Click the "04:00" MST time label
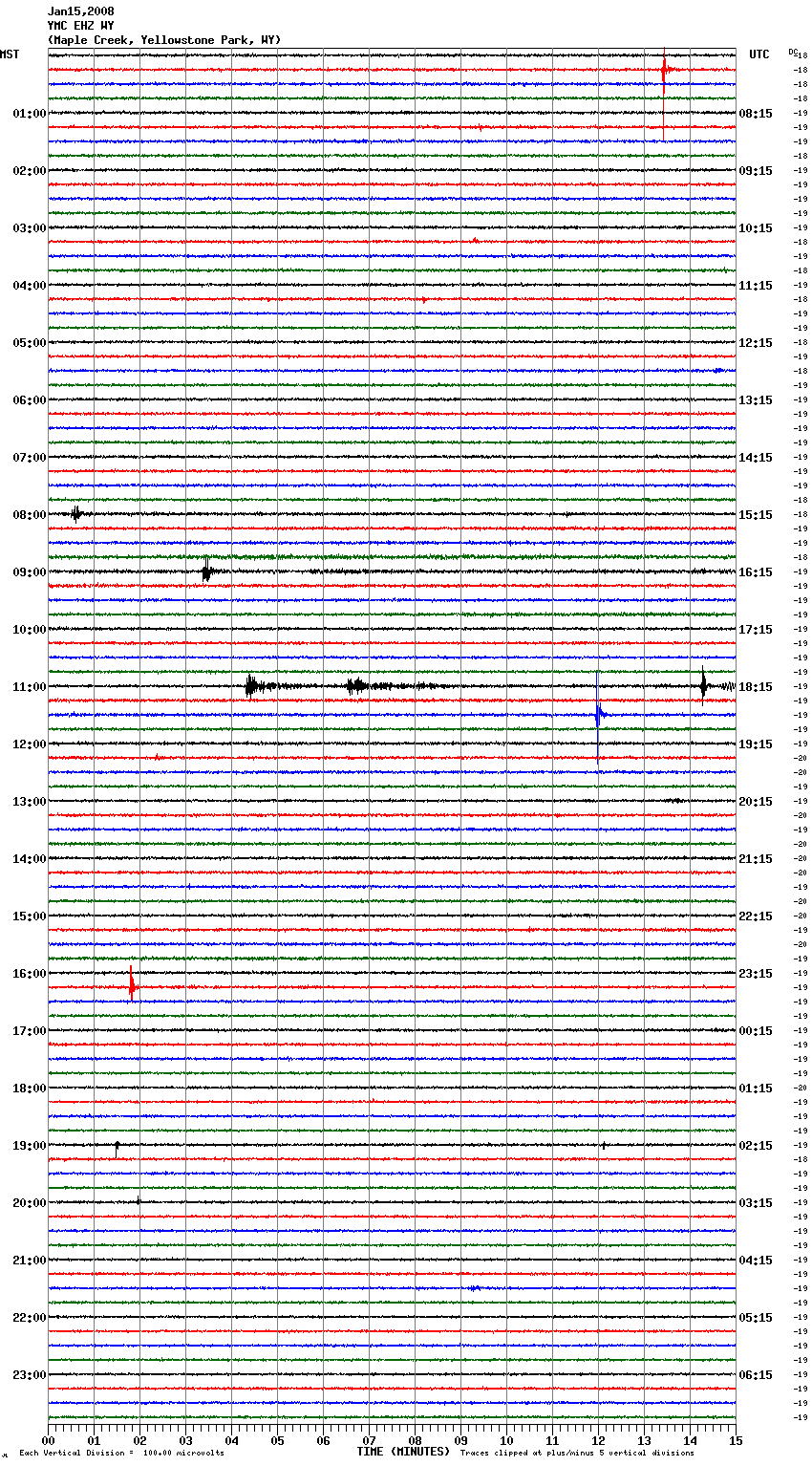 pos(29,286)
